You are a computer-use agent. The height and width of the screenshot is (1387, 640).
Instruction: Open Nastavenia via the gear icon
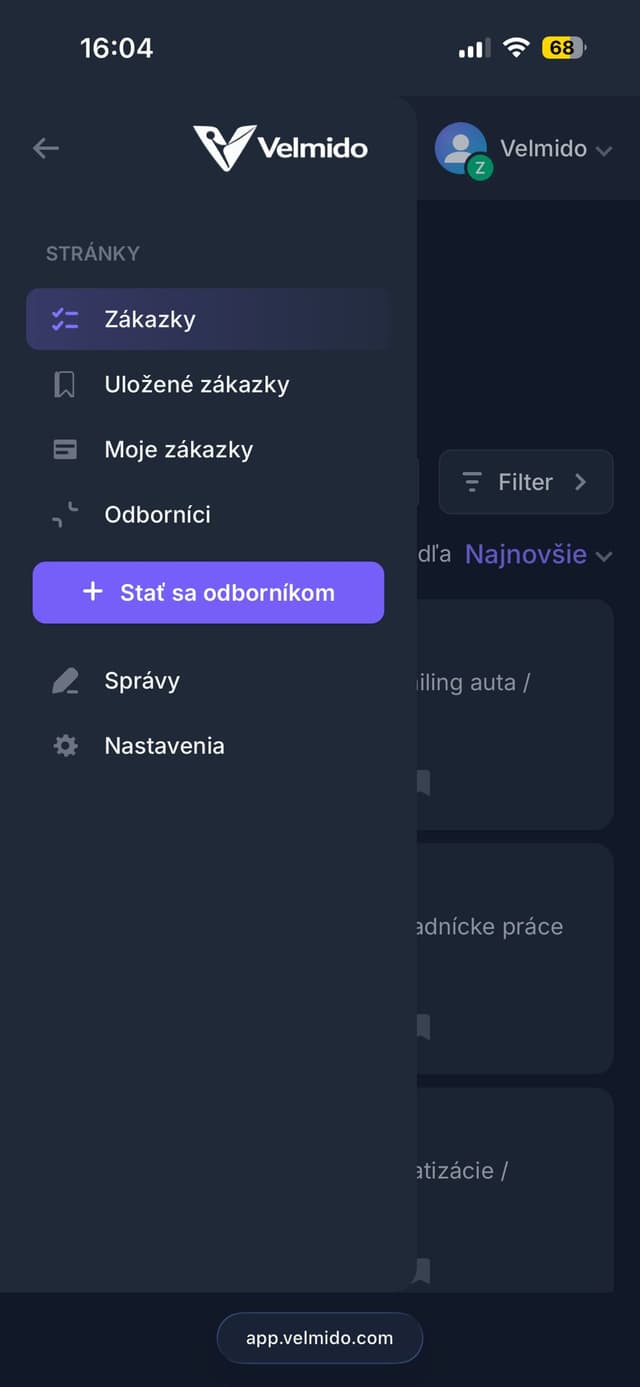point(64,745)
